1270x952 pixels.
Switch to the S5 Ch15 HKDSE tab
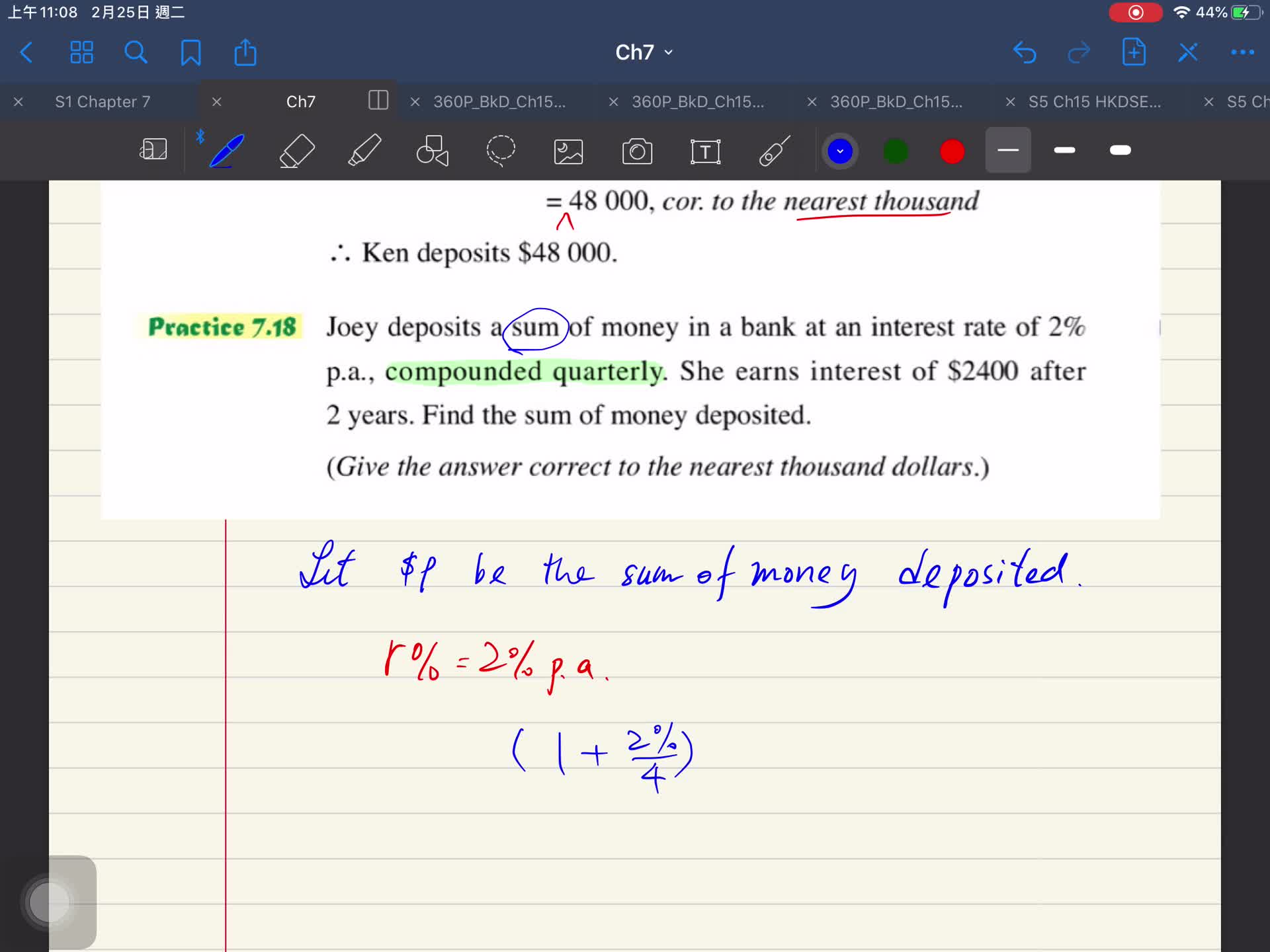coord(1094,102)
